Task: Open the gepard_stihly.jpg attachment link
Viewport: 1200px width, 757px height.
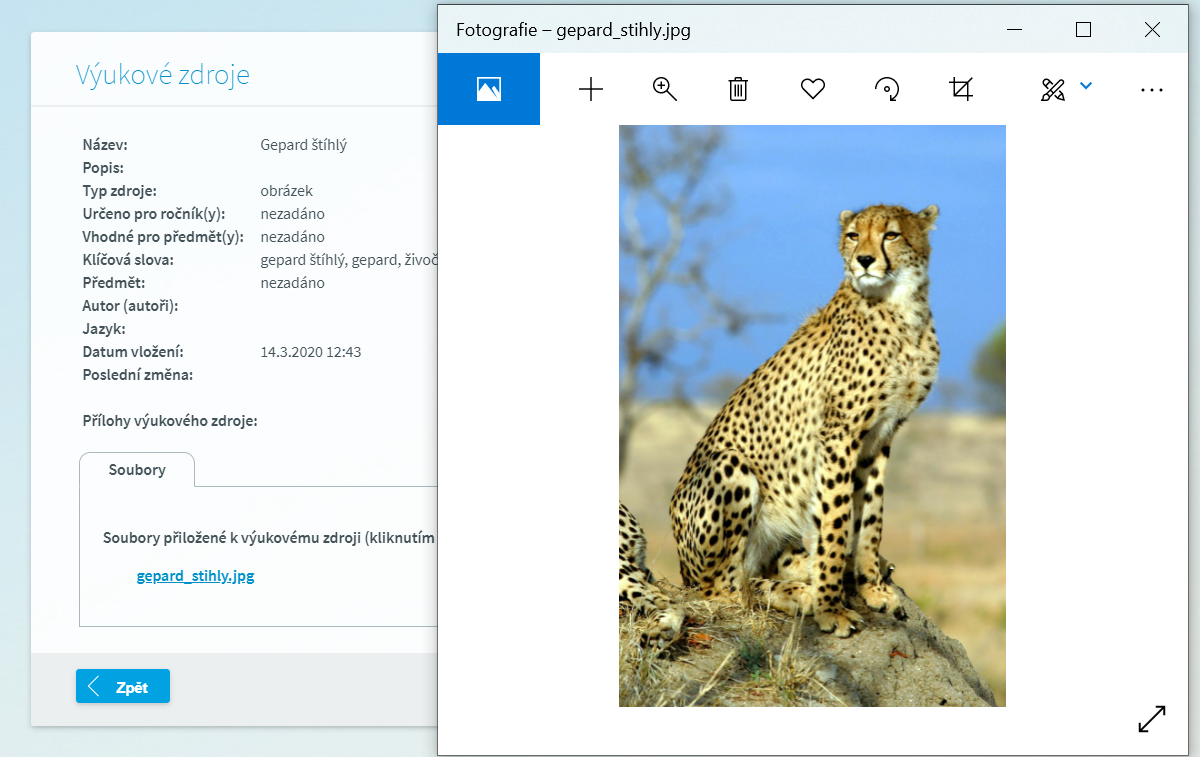Action: click(196, 576)
